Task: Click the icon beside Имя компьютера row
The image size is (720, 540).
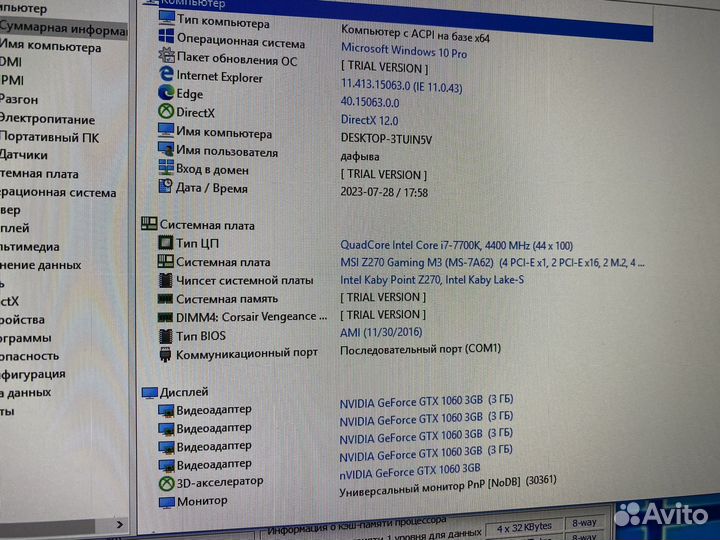Action: pos(166,130)
